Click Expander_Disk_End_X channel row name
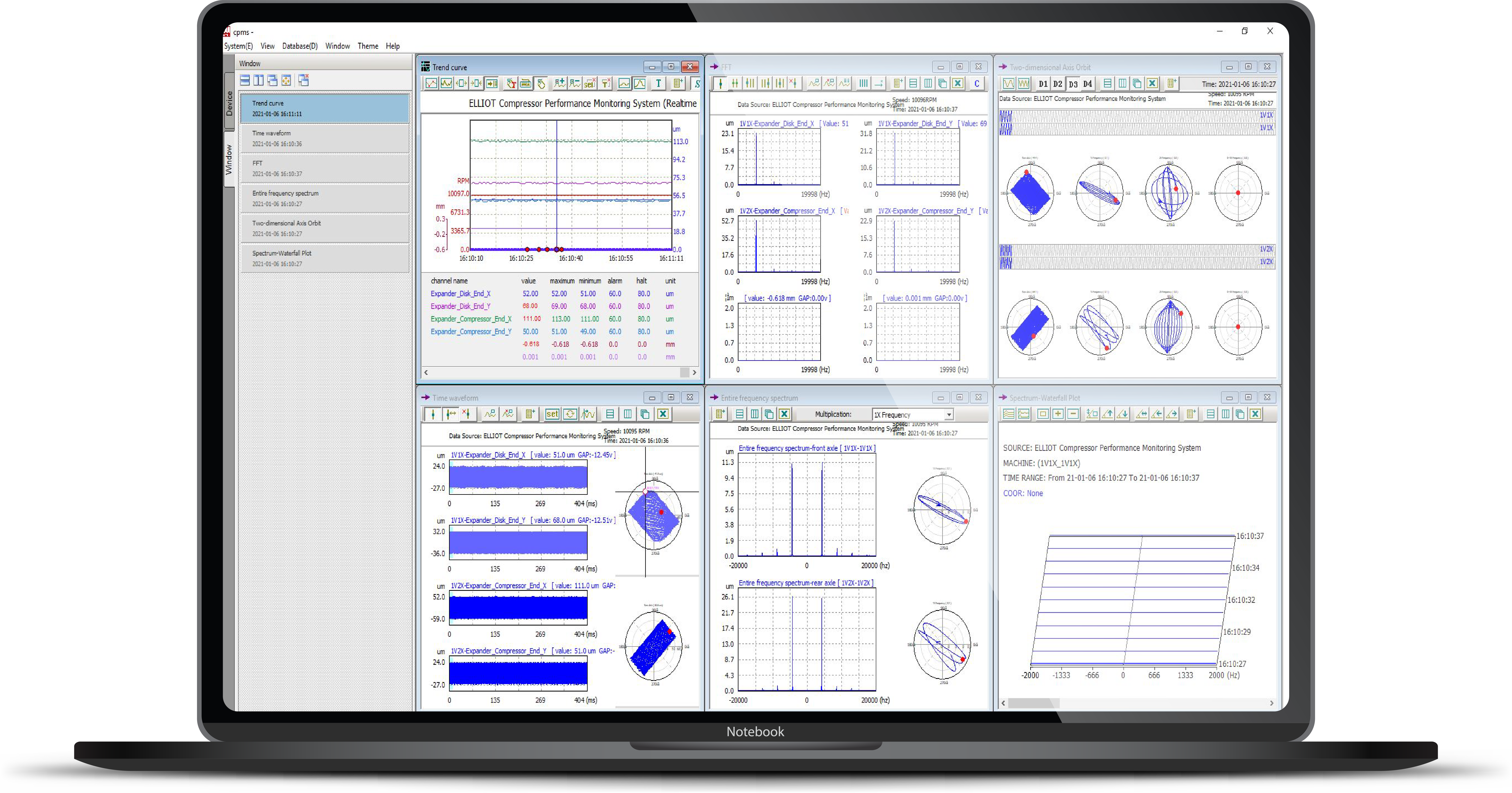This screenshot has height=793, width=1512. 461,294
